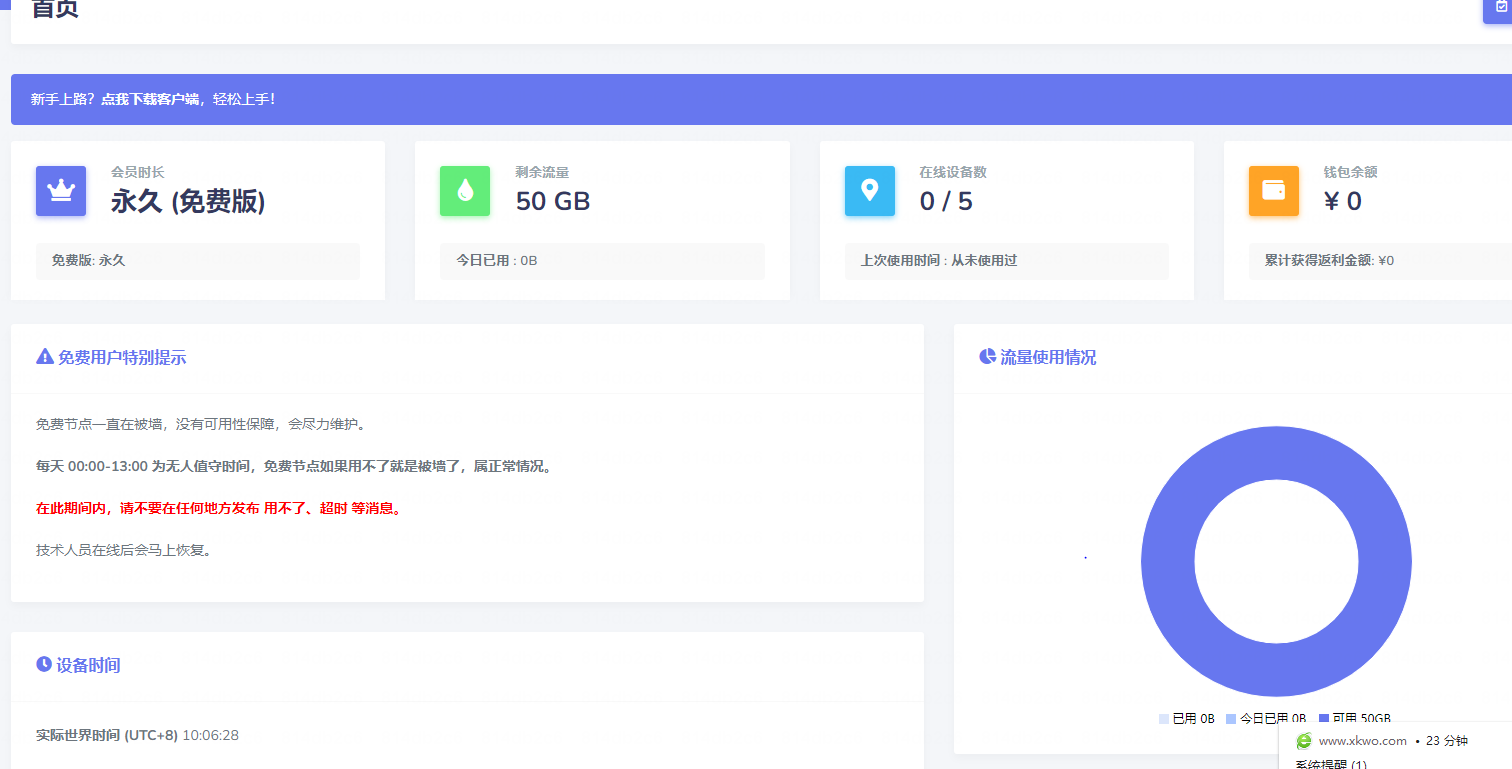Click the crown membership icon
The width and height of the screenshot is (1512, 769).
[61, 191]
